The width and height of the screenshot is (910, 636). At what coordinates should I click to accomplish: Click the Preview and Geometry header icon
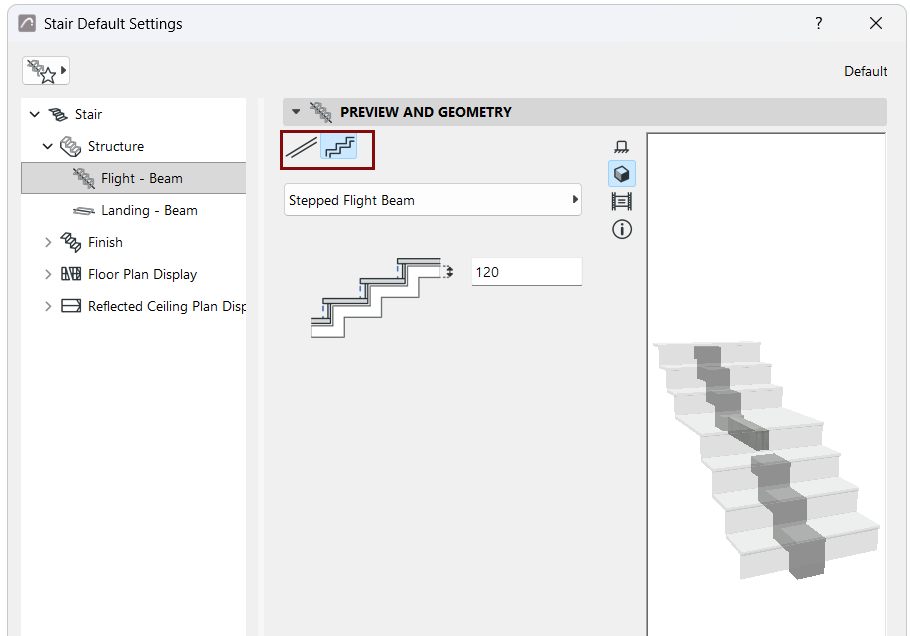pyautogui.click(x=320, y=112)
